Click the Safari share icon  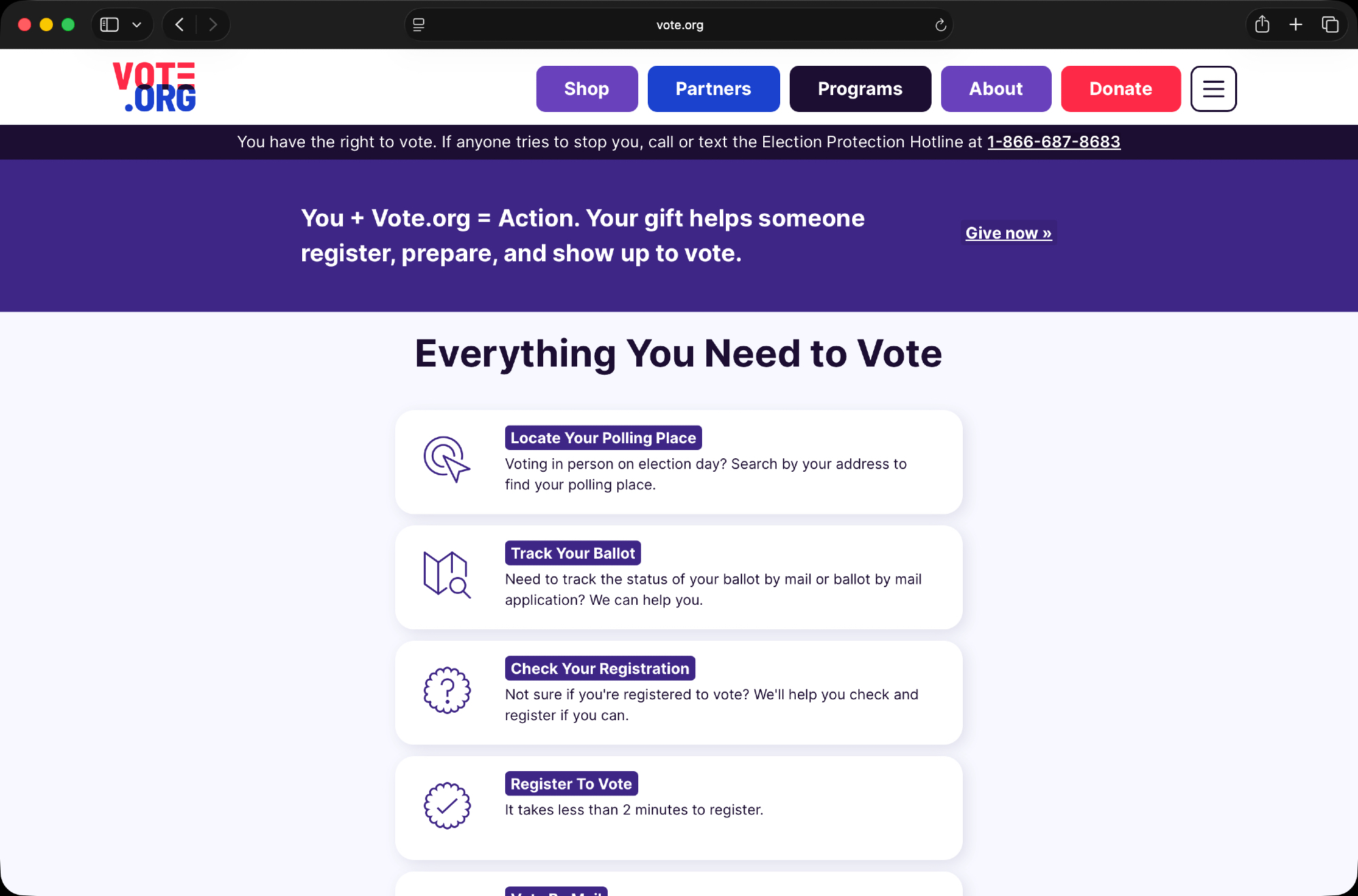[x=1262, y=25]
